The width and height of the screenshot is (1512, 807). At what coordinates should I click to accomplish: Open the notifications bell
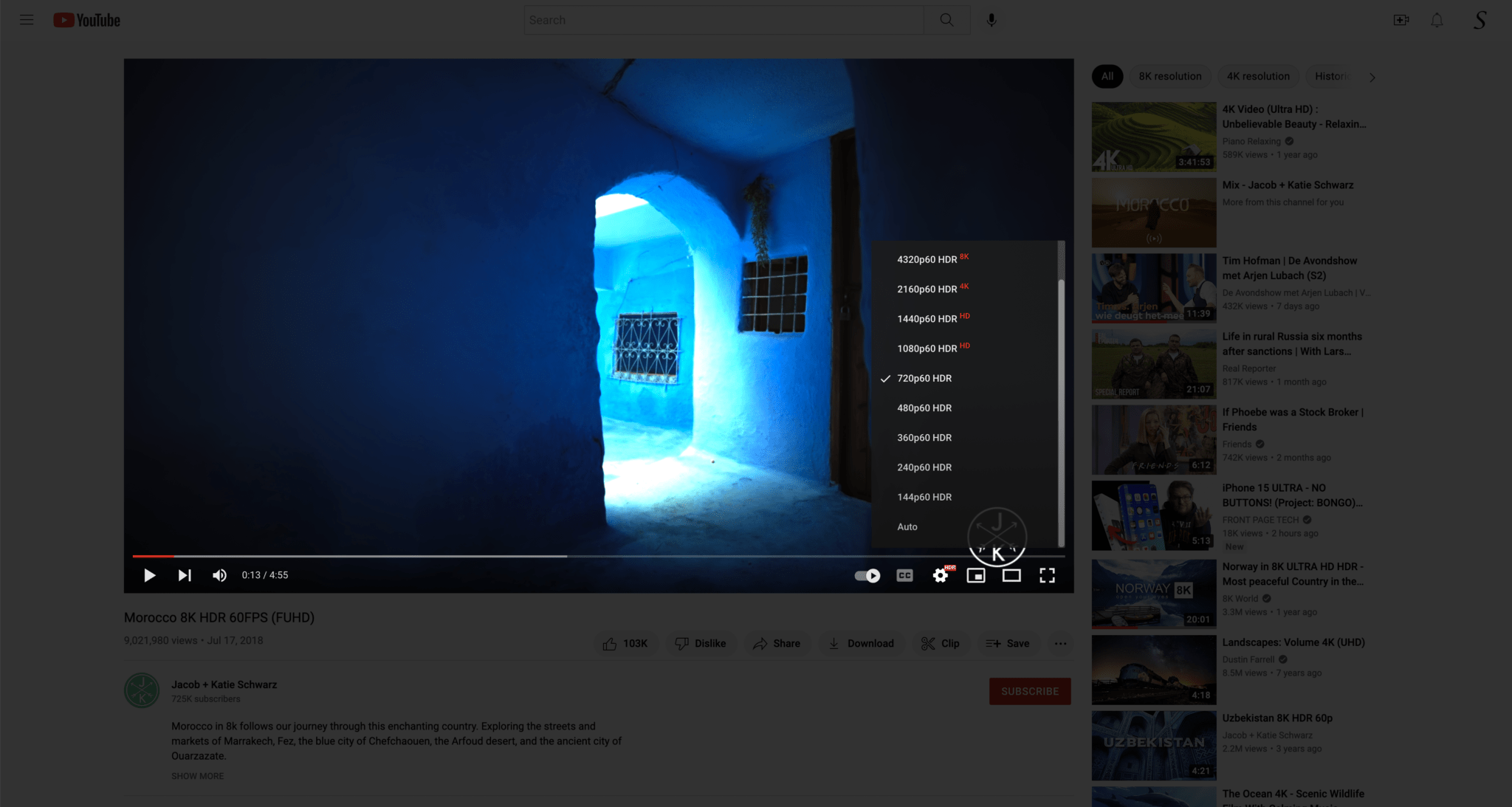pyautogui.click(x=1437, y=20)
